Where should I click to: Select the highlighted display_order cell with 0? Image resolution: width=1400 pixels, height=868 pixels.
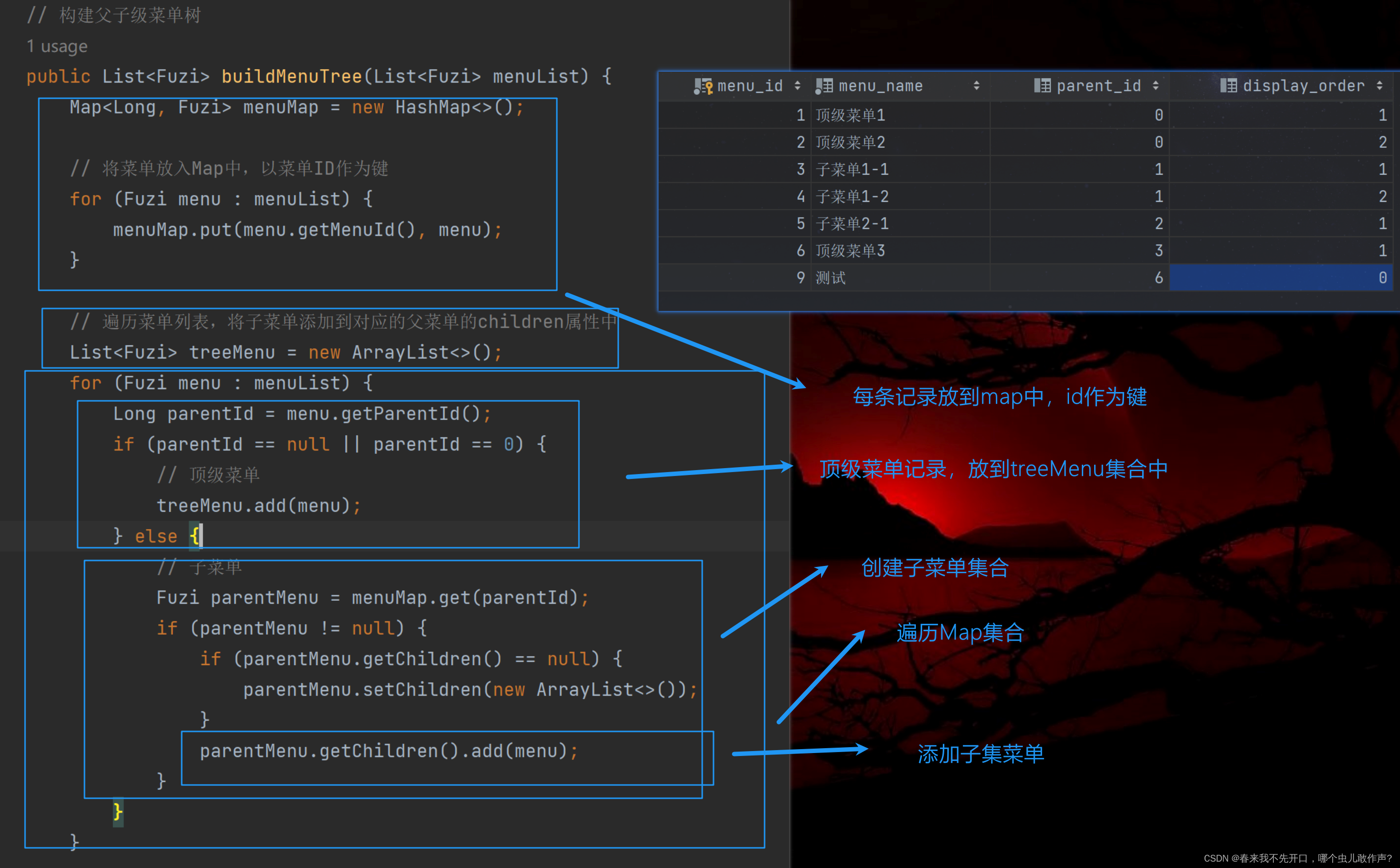pos(1280,278)
